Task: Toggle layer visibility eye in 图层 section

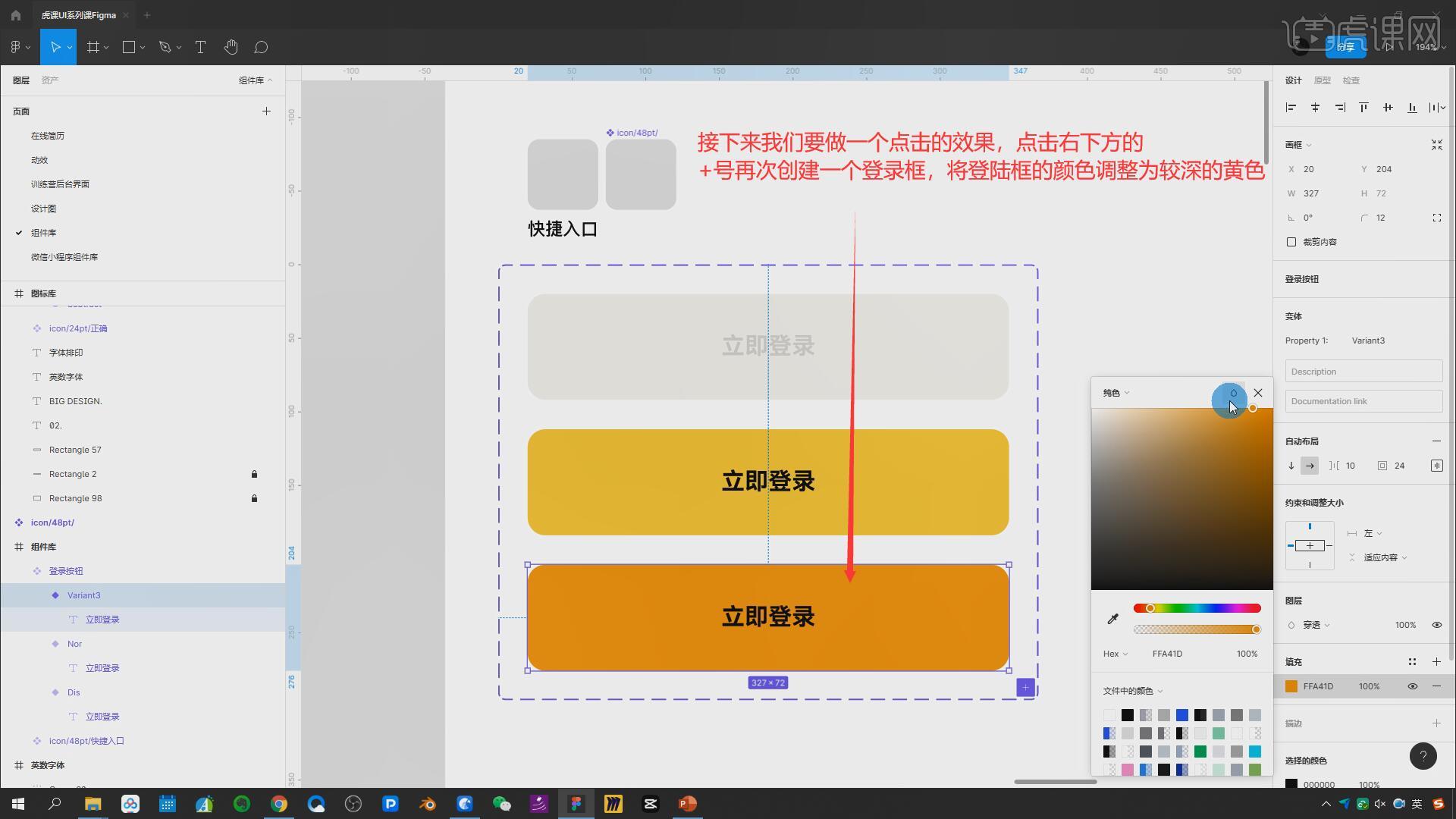Action: coord(1436,625)
